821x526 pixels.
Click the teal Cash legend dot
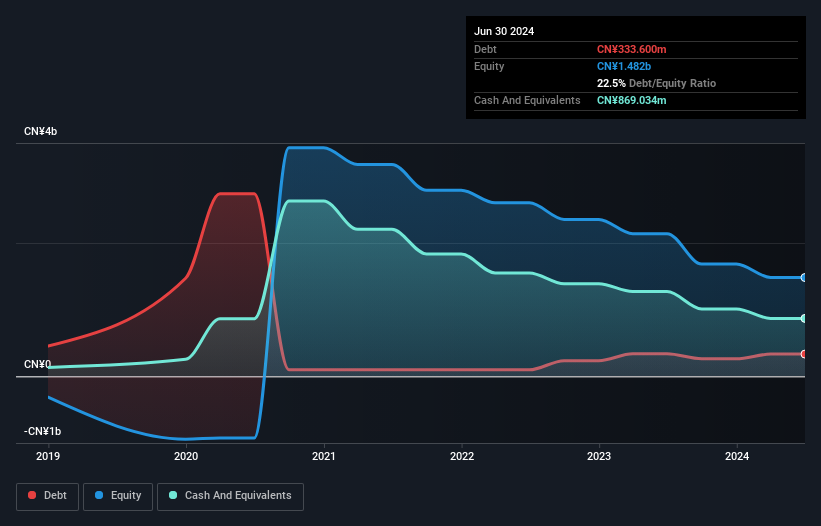click(173, 495)
